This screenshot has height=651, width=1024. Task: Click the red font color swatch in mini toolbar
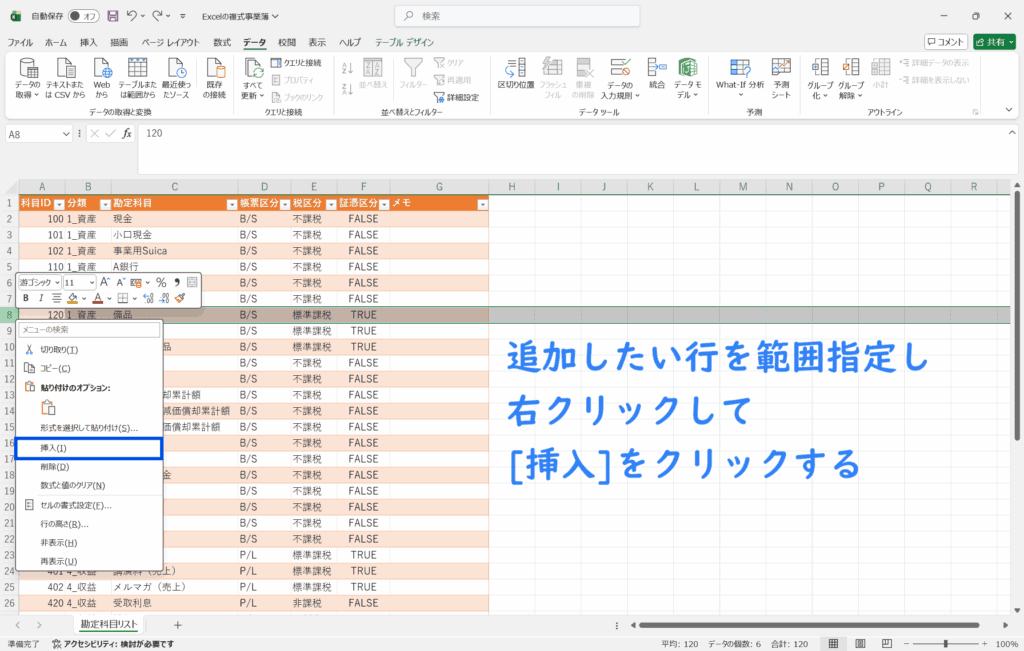tap(97, 298)
